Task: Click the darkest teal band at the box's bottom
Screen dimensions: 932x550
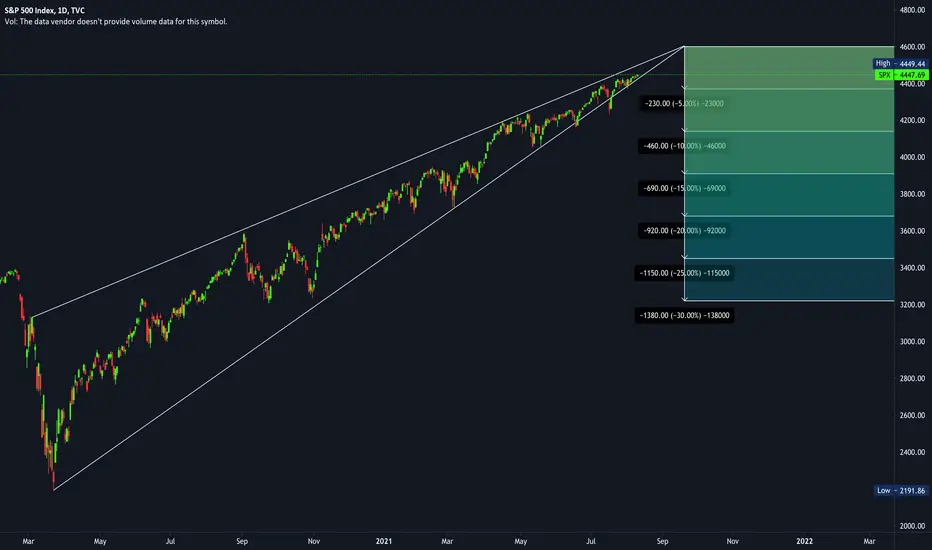Action: click(789, 279)
